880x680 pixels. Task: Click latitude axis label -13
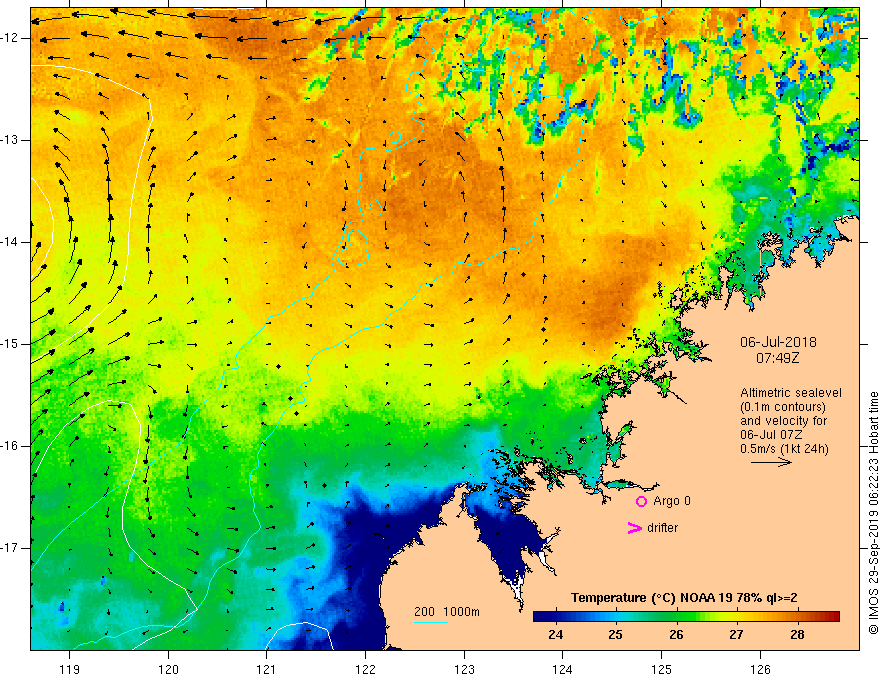(x=10, y=140)
